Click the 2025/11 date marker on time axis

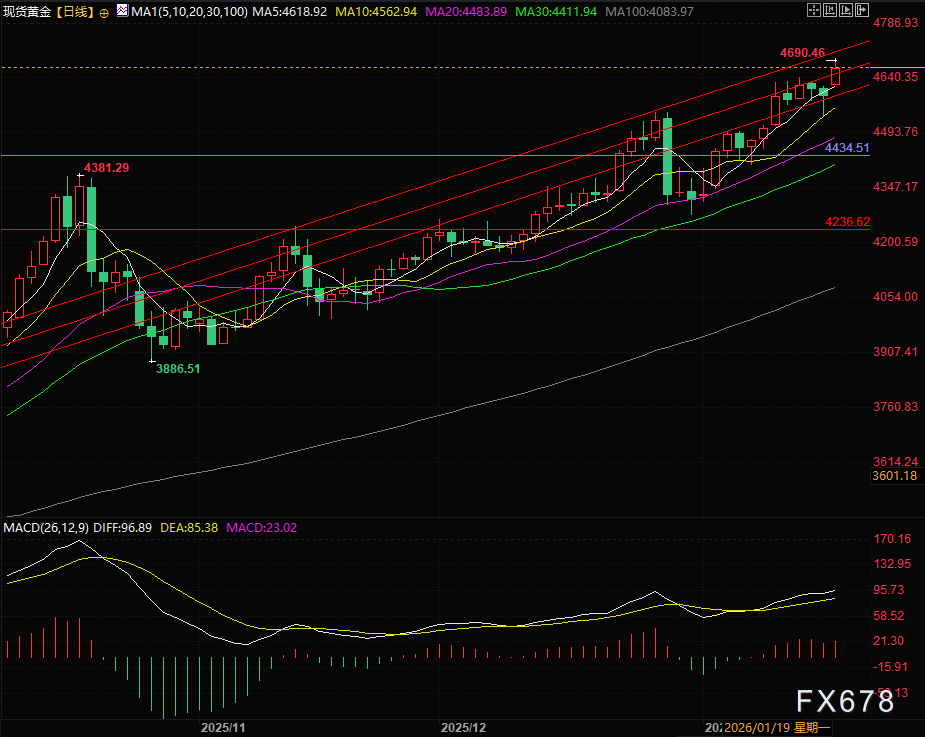(x=222, y=726)
